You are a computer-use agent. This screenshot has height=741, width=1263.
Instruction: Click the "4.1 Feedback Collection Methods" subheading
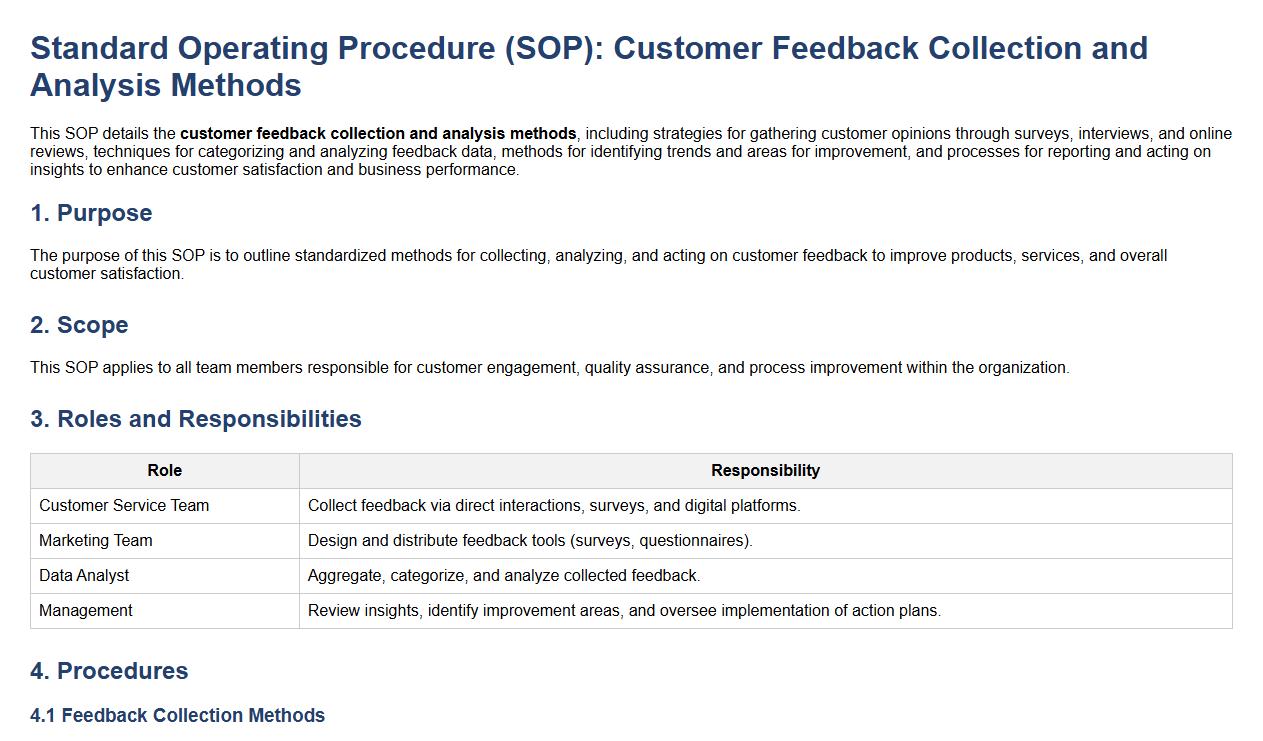[x=177, y=716]
